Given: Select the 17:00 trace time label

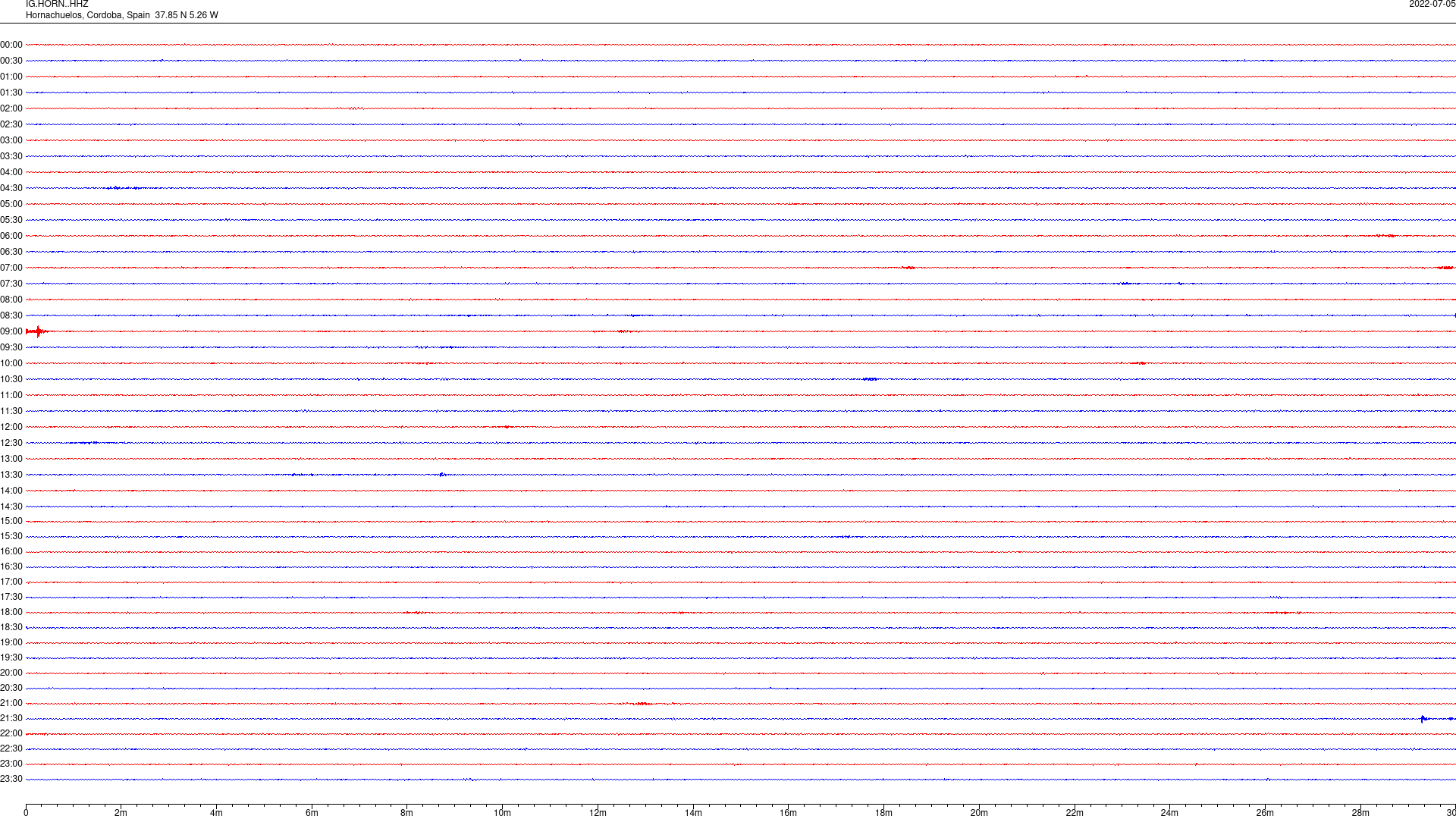Looking at the screenshot, I should pos(11,582).
